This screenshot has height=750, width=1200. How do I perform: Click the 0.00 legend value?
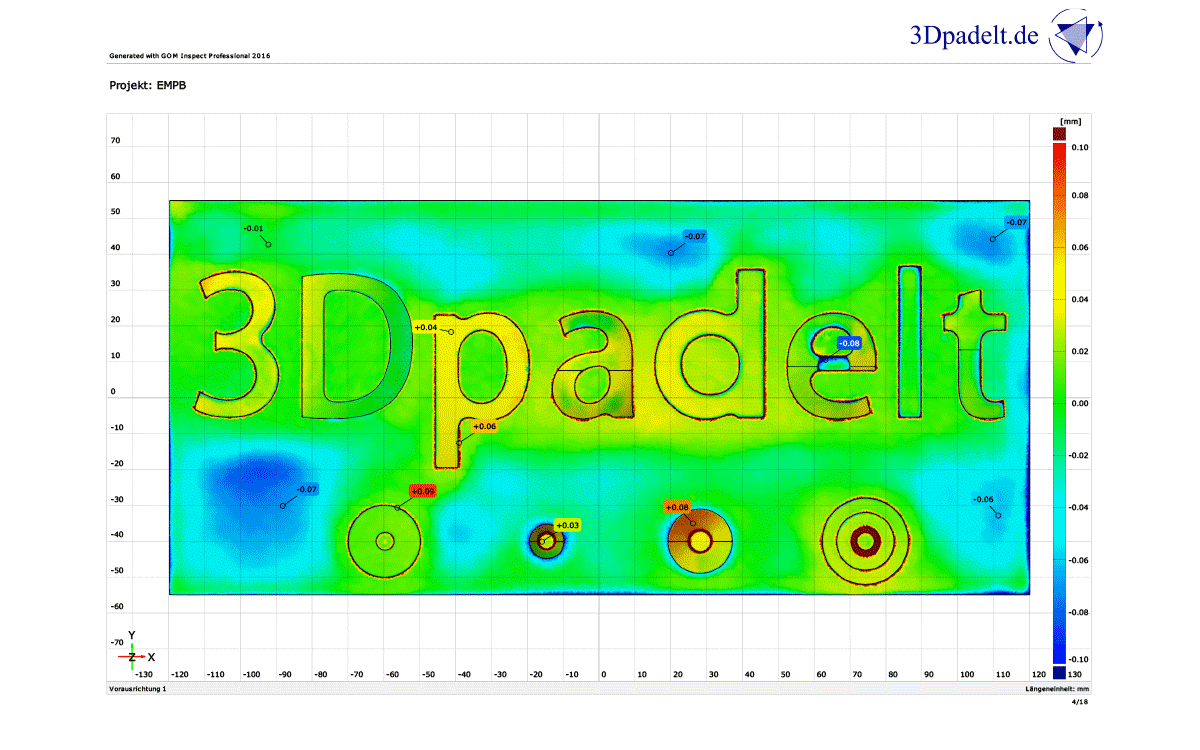click(x=1080, y=403)
